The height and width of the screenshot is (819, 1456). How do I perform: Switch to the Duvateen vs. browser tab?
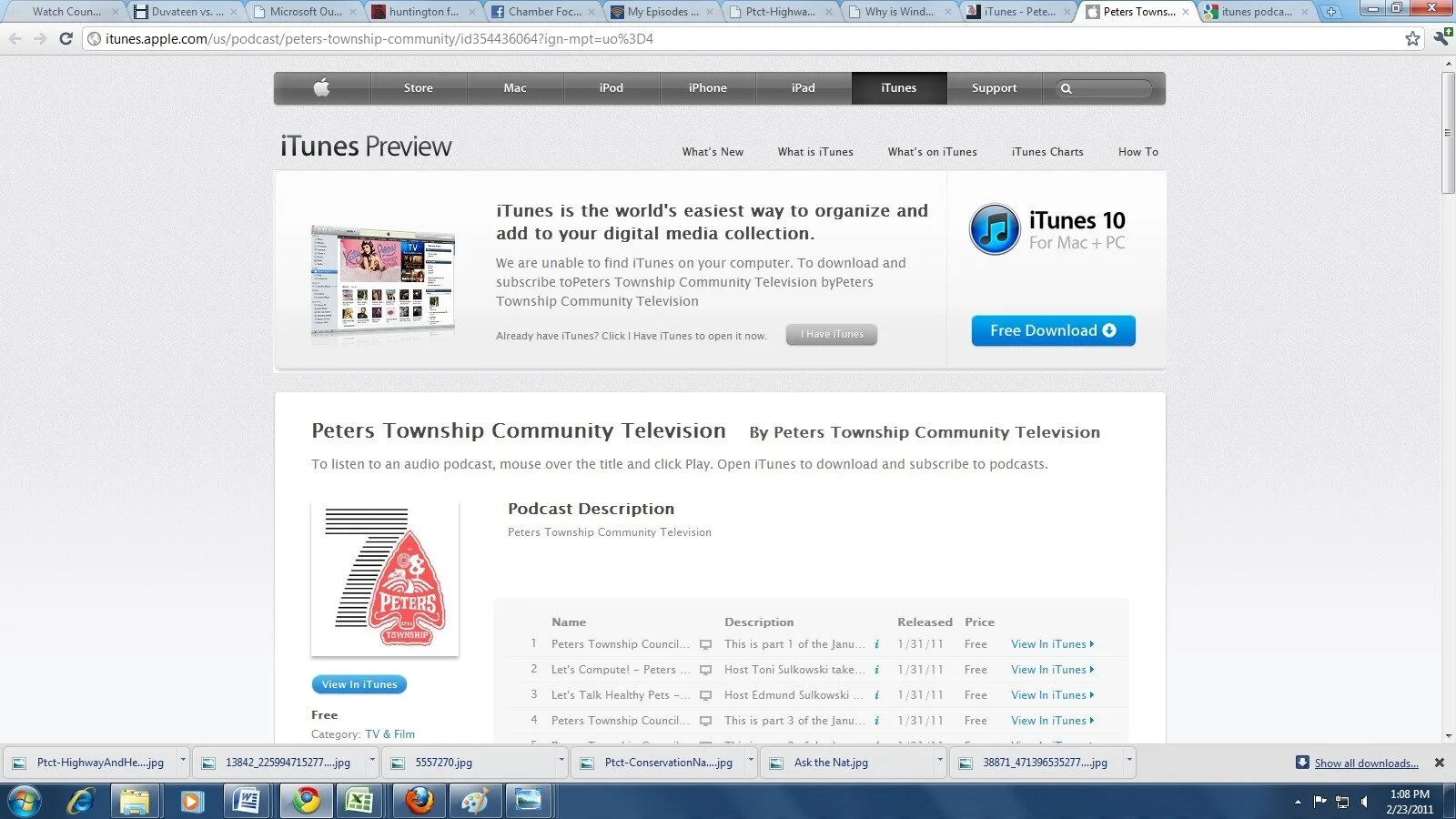point(186,12)
